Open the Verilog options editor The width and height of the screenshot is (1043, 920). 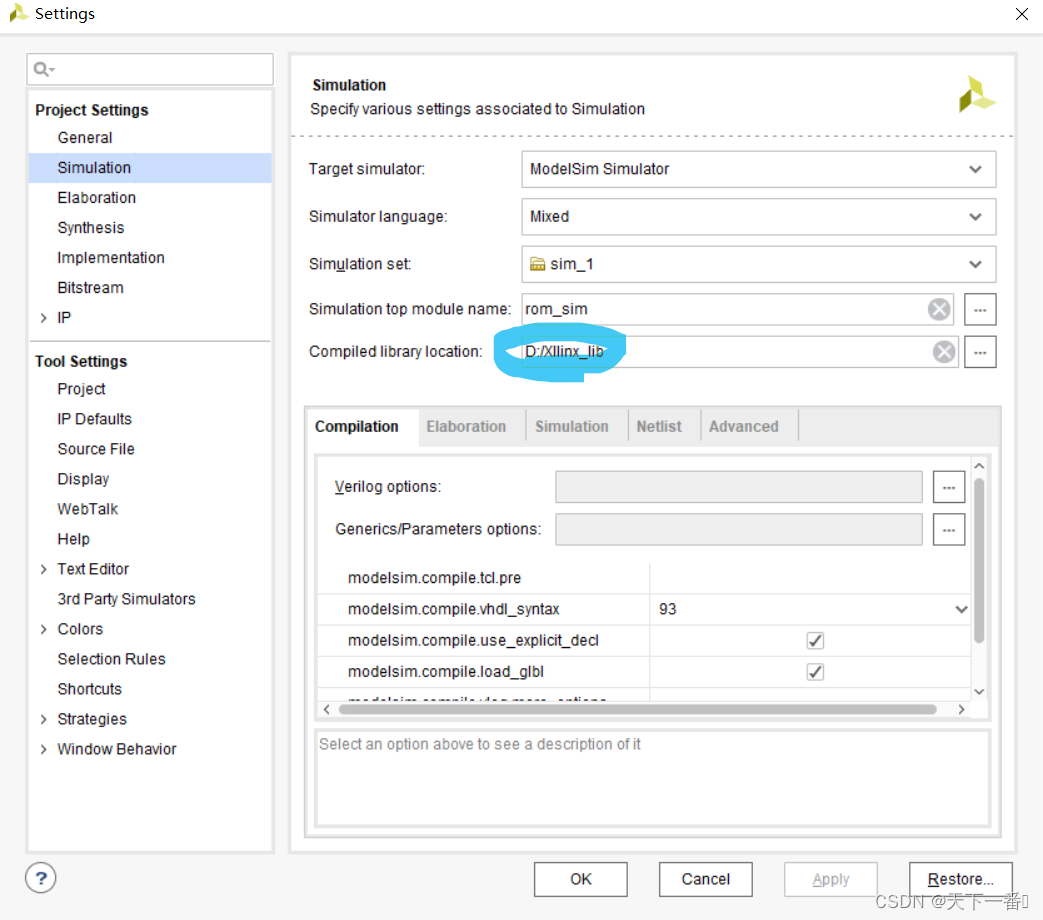point(948,487)
